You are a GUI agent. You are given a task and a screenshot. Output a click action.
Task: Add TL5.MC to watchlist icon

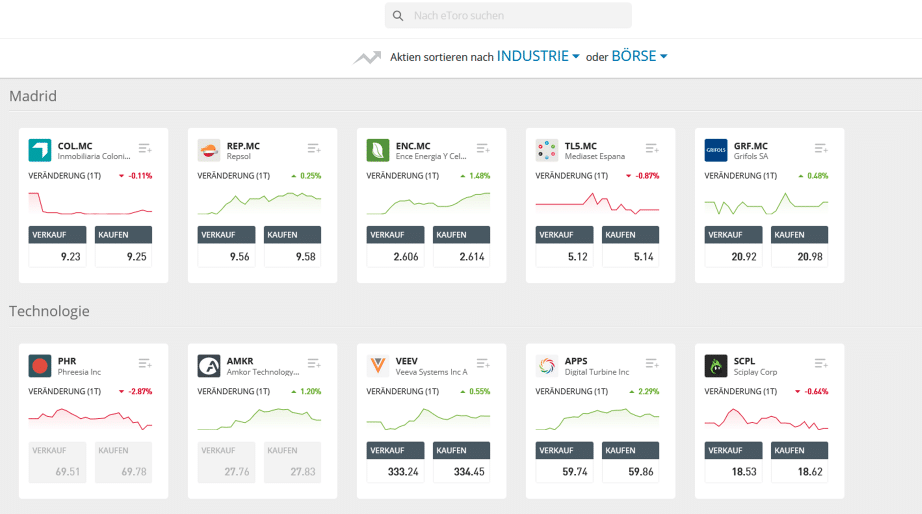tap(652, 148)
